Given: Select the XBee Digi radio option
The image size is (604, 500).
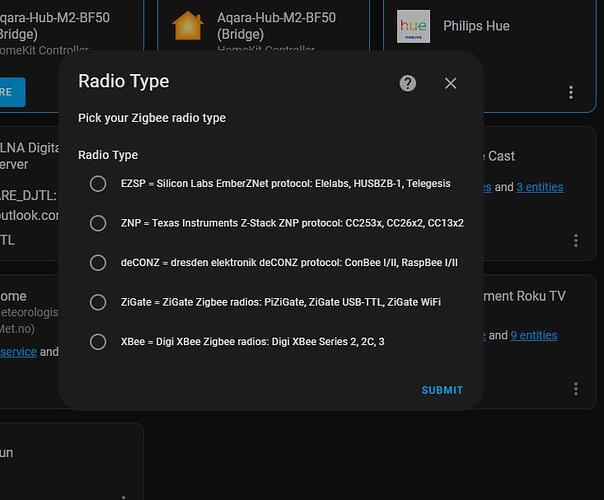Looking at the screenshot, I should [x=98, y=342].
